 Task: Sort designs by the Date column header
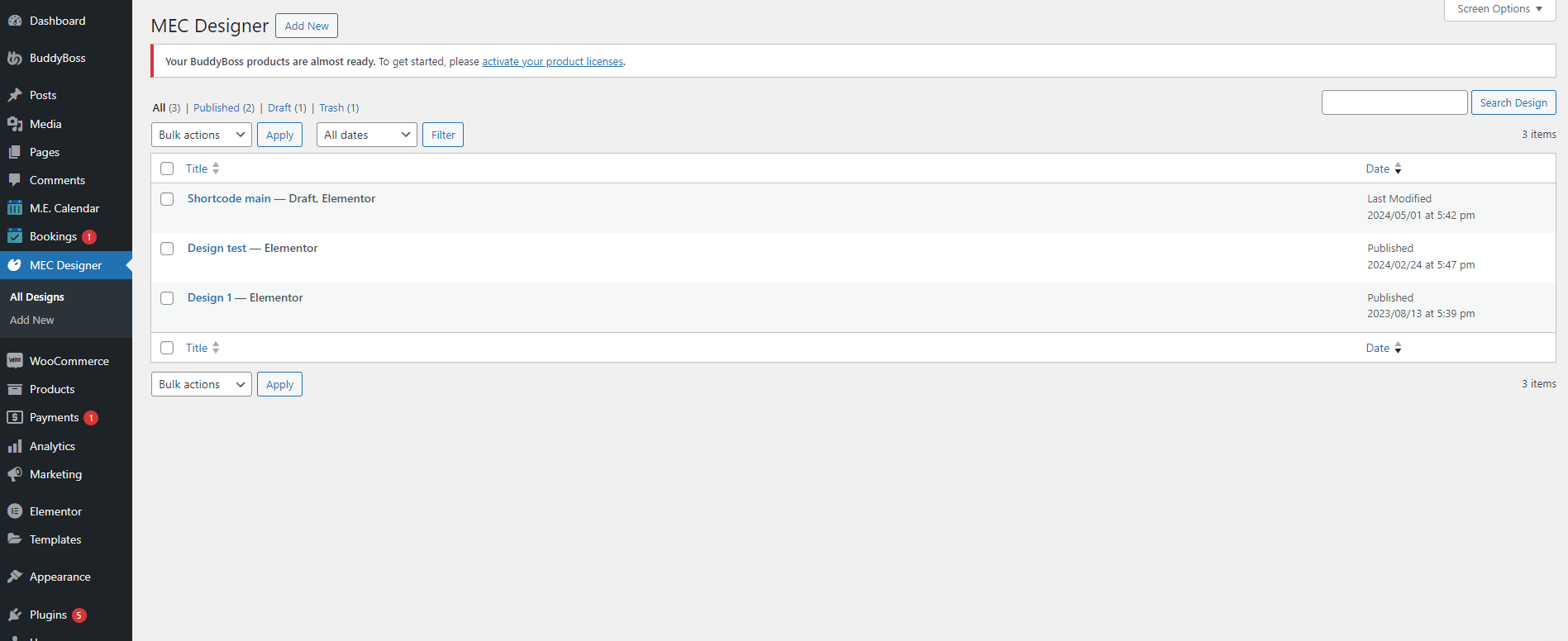(1377, 169)
